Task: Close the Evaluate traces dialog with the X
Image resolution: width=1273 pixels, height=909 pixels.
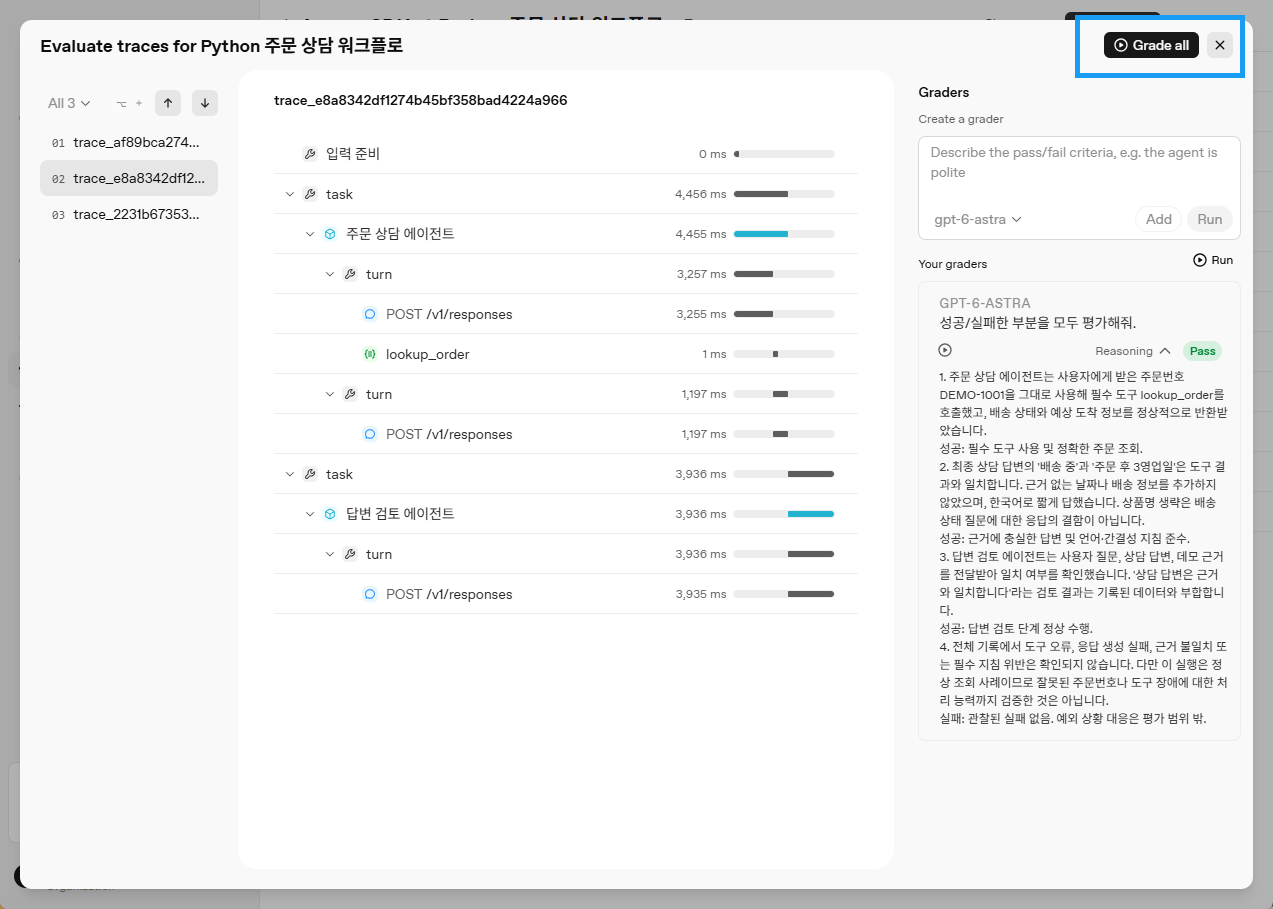Action: click(1220, 45)
